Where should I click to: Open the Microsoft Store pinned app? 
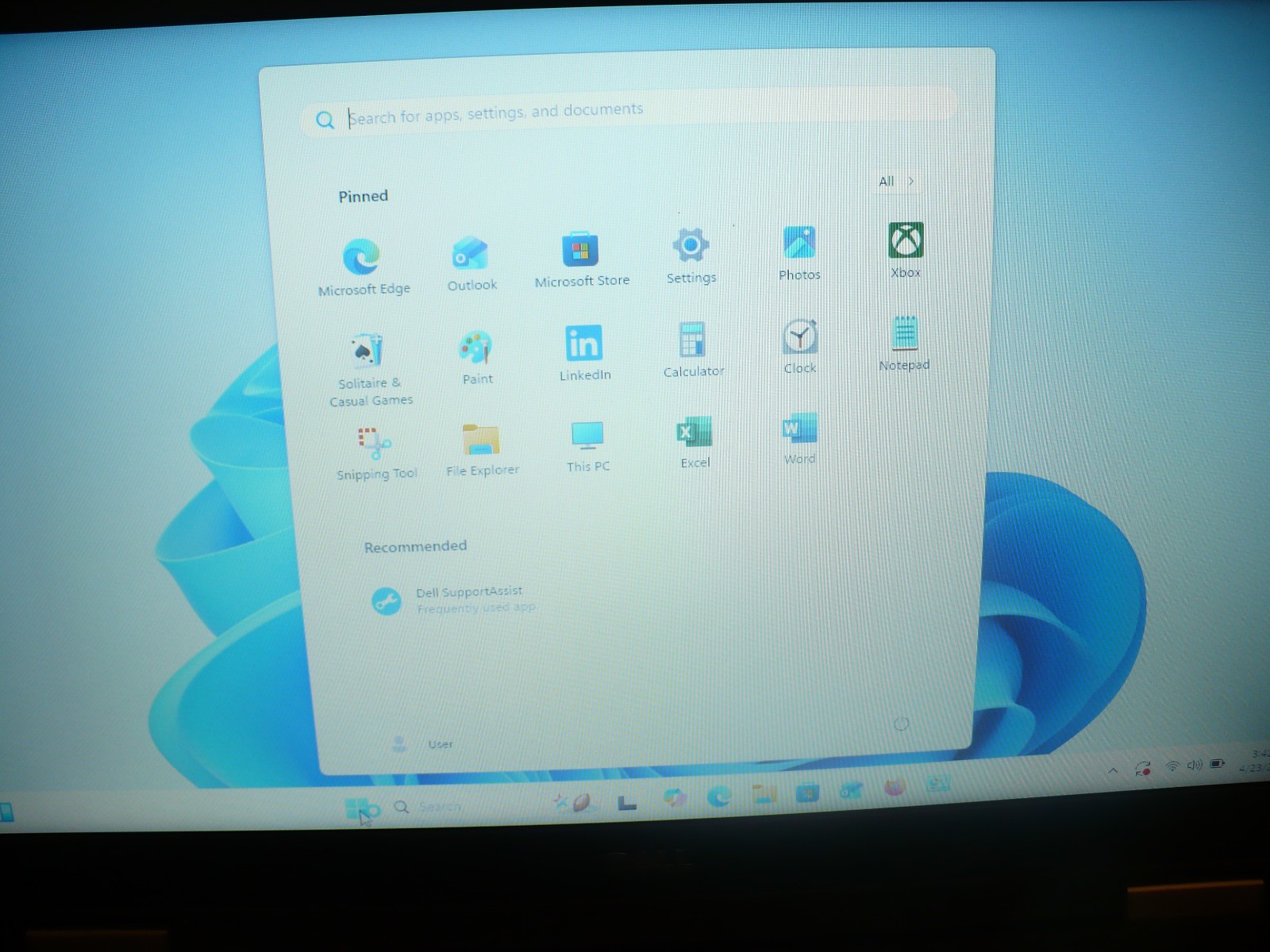tap(581, 259)
